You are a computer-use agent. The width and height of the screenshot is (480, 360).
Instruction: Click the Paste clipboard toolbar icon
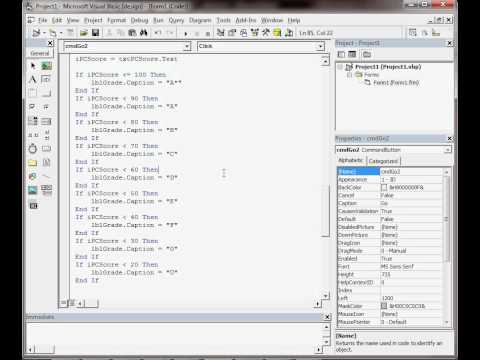(x=132, y=33)
